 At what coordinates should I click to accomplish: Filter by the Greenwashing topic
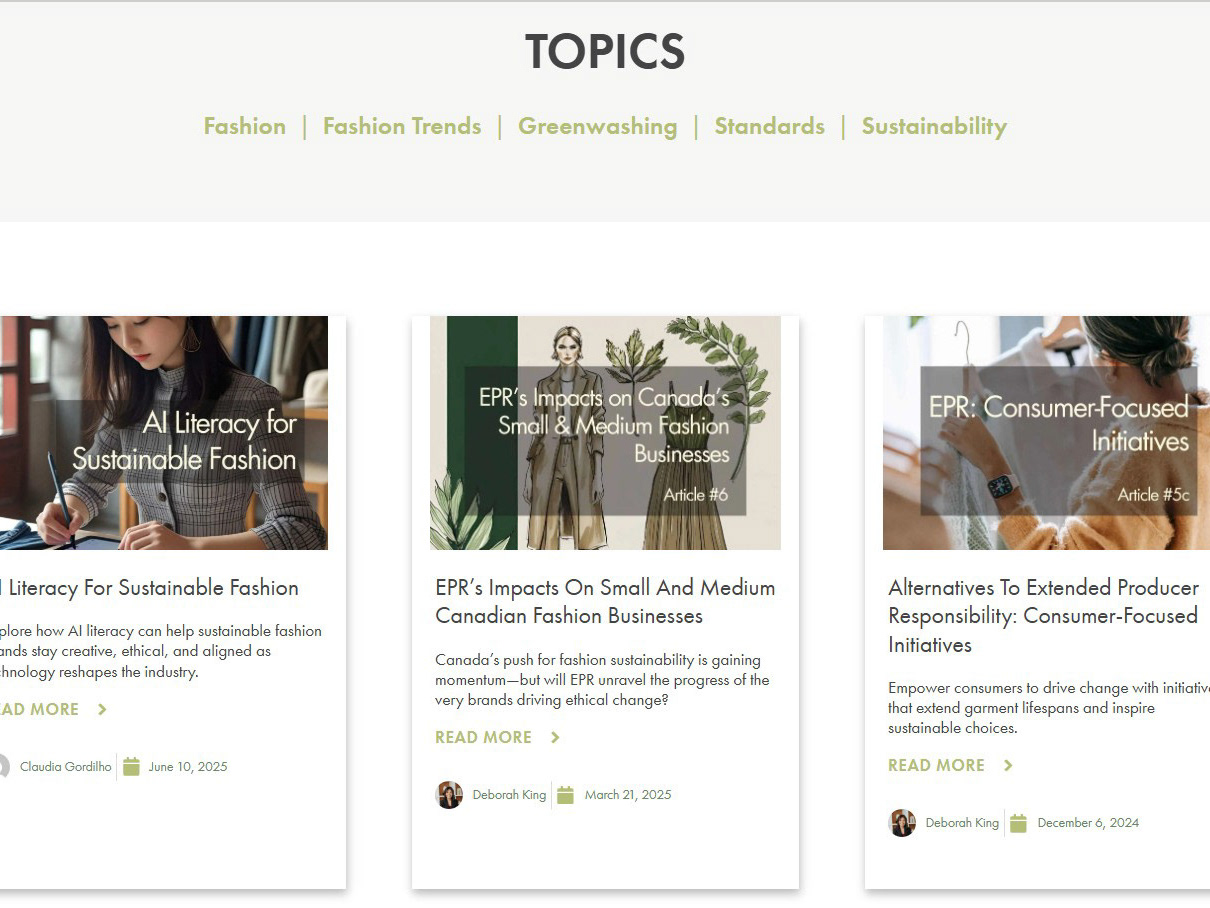[598, 126]
